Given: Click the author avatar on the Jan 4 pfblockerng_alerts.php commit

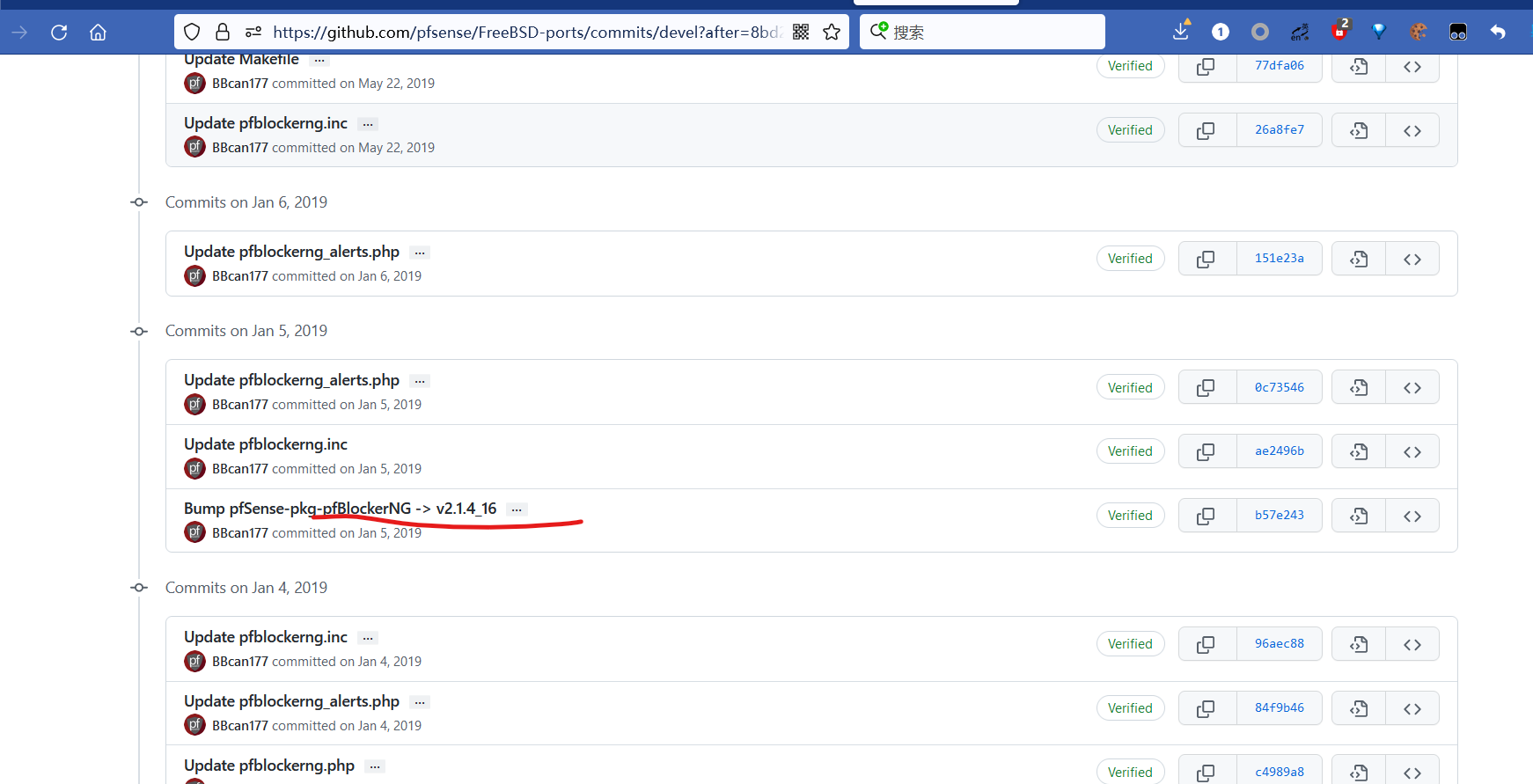Looking at the screenshot, I should (194, 725).
